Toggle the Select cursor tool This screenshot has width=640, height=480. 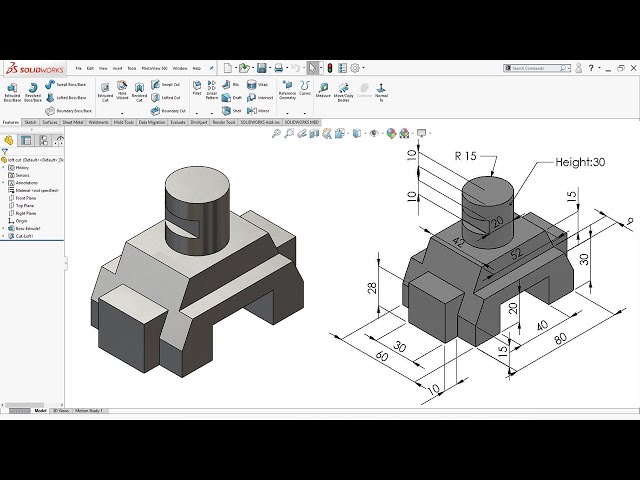click(312, 68)
